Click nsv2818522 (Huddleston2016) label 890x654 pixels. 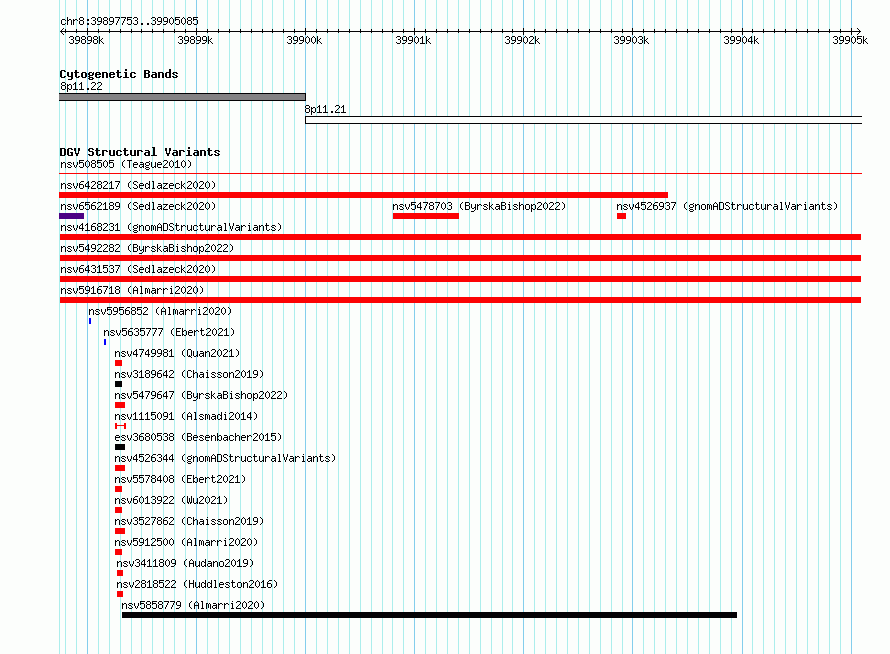[x=197, y=584]
